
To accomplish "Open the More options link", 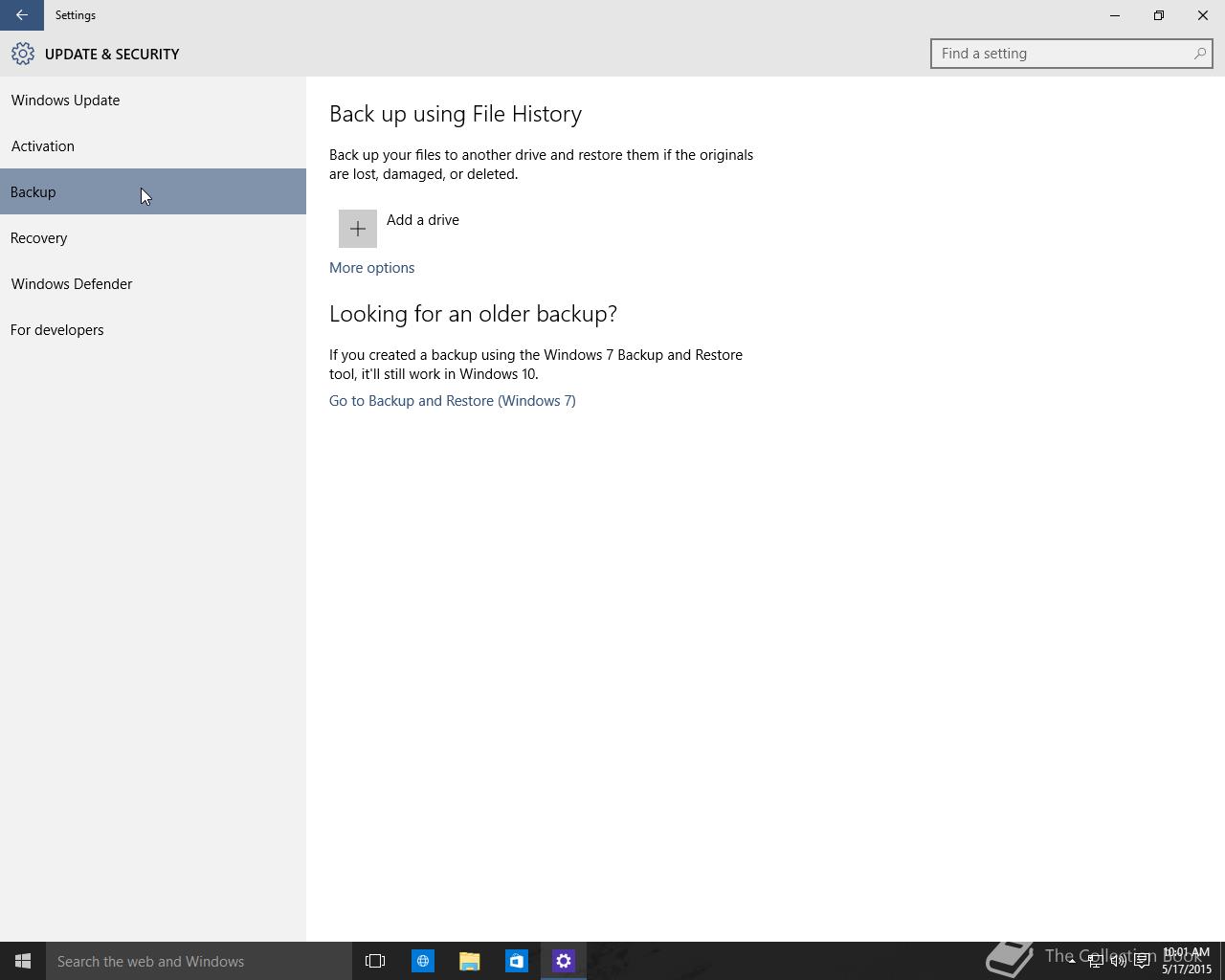I will (371, 268).
